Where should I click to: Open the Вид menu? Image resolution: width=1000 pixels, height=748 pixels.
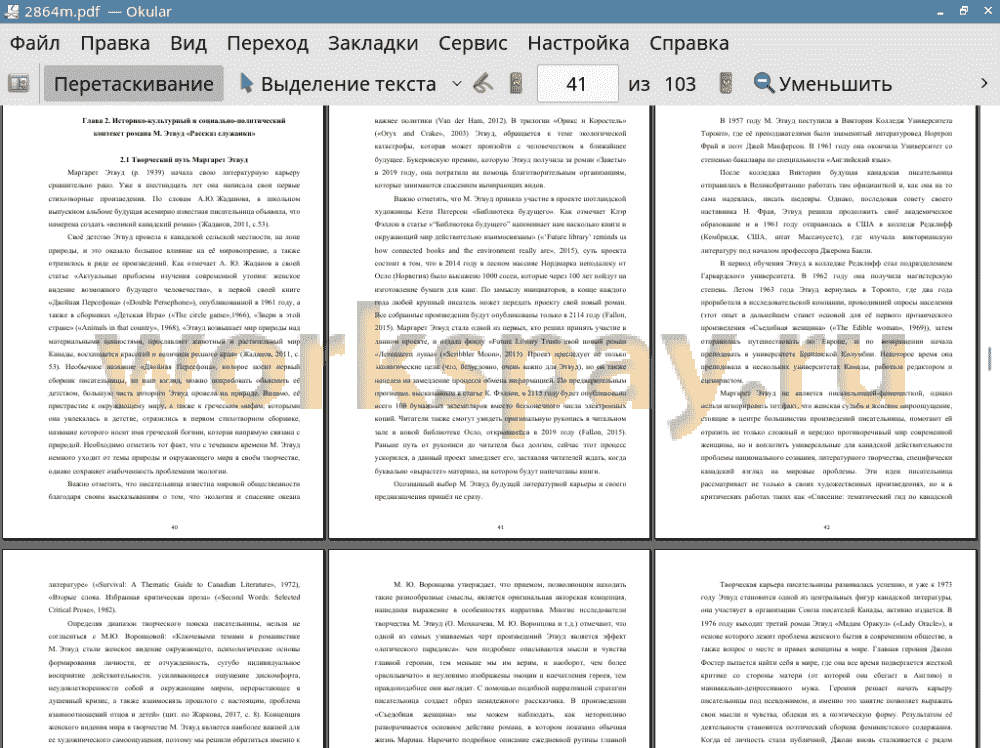click(188, 43)
